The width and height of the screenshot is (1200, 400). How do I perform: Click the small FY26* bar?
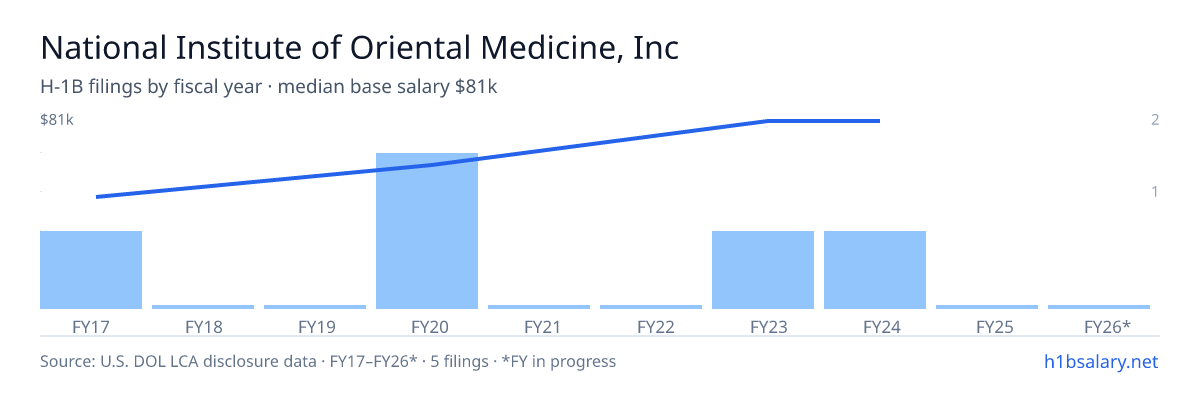pos(1099,307)
